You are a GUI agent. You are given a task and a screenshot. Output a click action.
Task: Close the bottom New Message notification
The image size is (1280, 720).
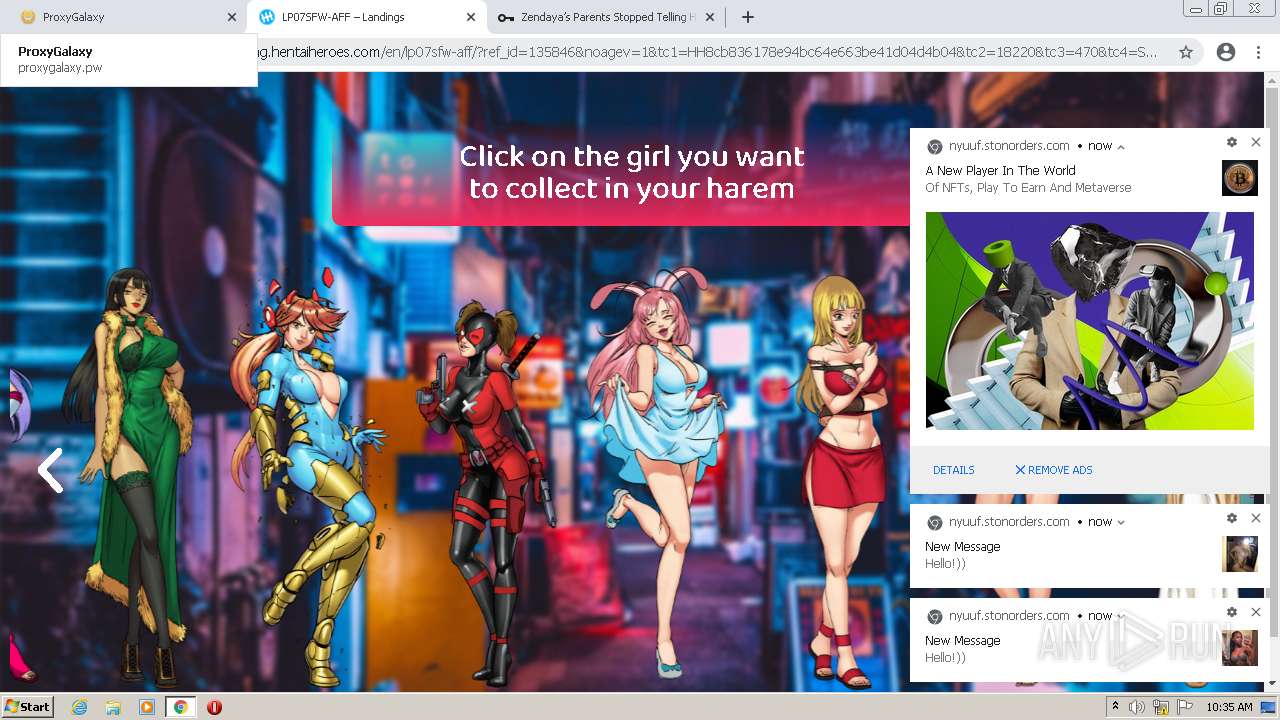(x=1256, y=612)
